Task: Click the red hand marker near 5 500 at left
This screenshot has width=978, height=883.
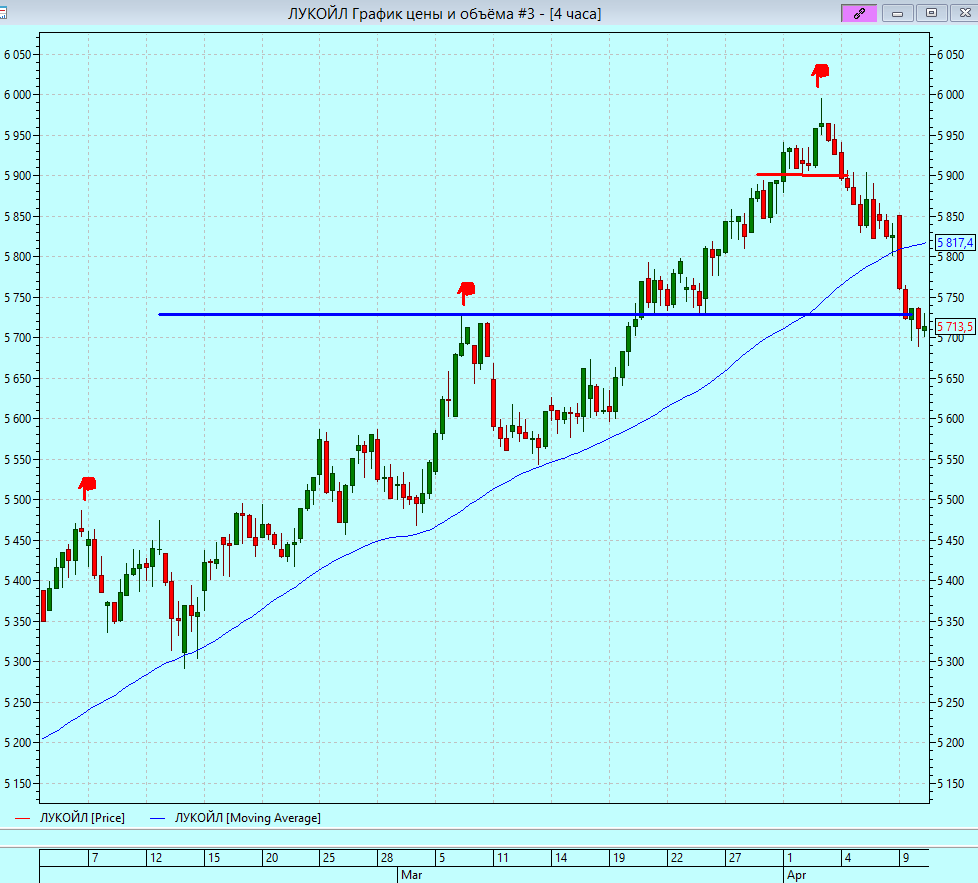Action: (x=87, y=487)
